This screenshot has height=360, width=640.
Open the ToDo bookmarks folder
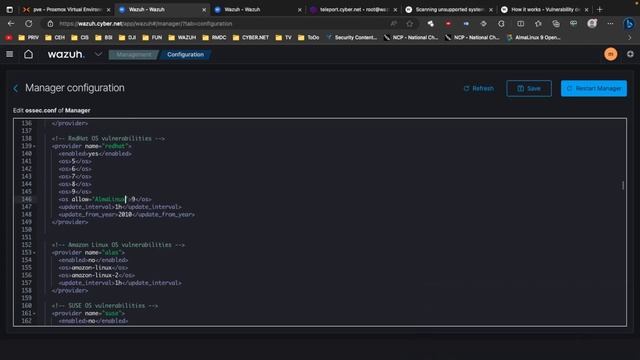309,38
